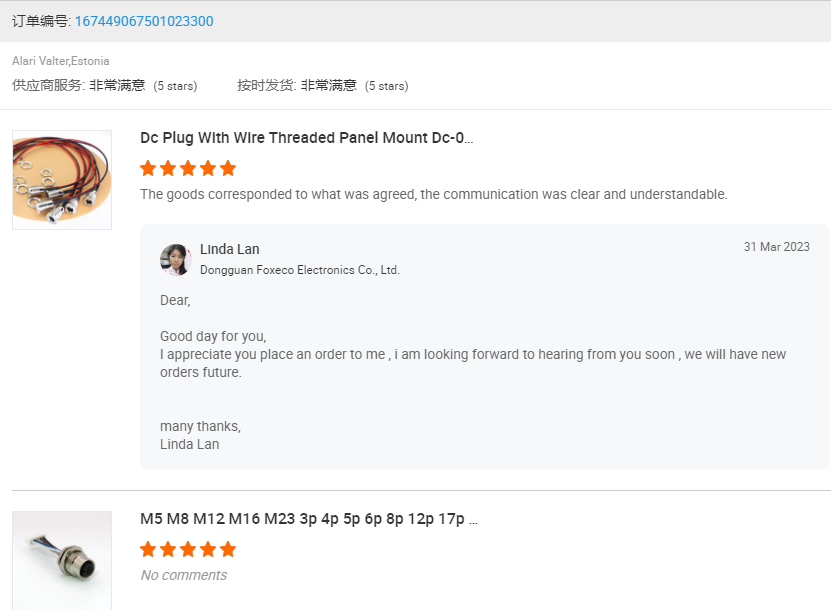The image size is (831, 610).
Task: Click second star of M5 M8 connector review
Action: (x=168, y=549)
